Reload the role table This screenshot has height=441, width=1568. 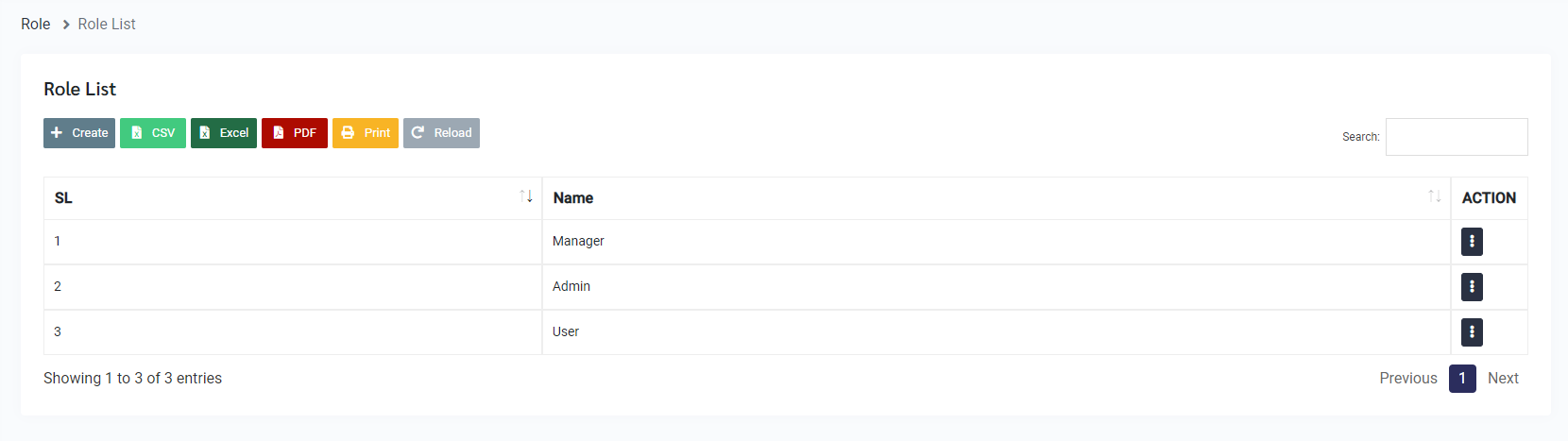coord(441,133)
